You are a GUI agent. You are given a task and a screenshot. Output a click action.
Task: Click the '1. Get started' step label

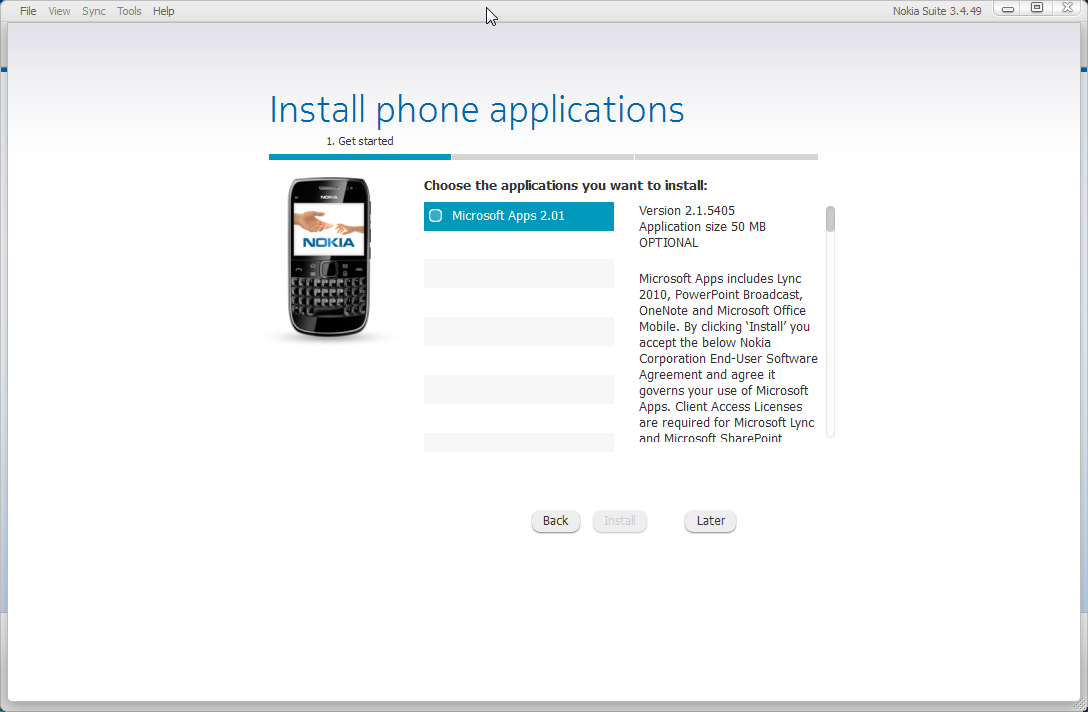(x=360, y=141)
